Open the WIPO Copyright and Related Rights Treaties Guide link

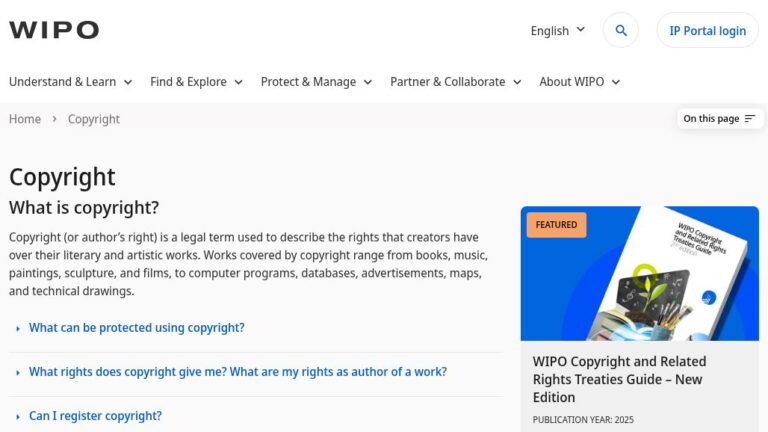(x=619, y=379)
